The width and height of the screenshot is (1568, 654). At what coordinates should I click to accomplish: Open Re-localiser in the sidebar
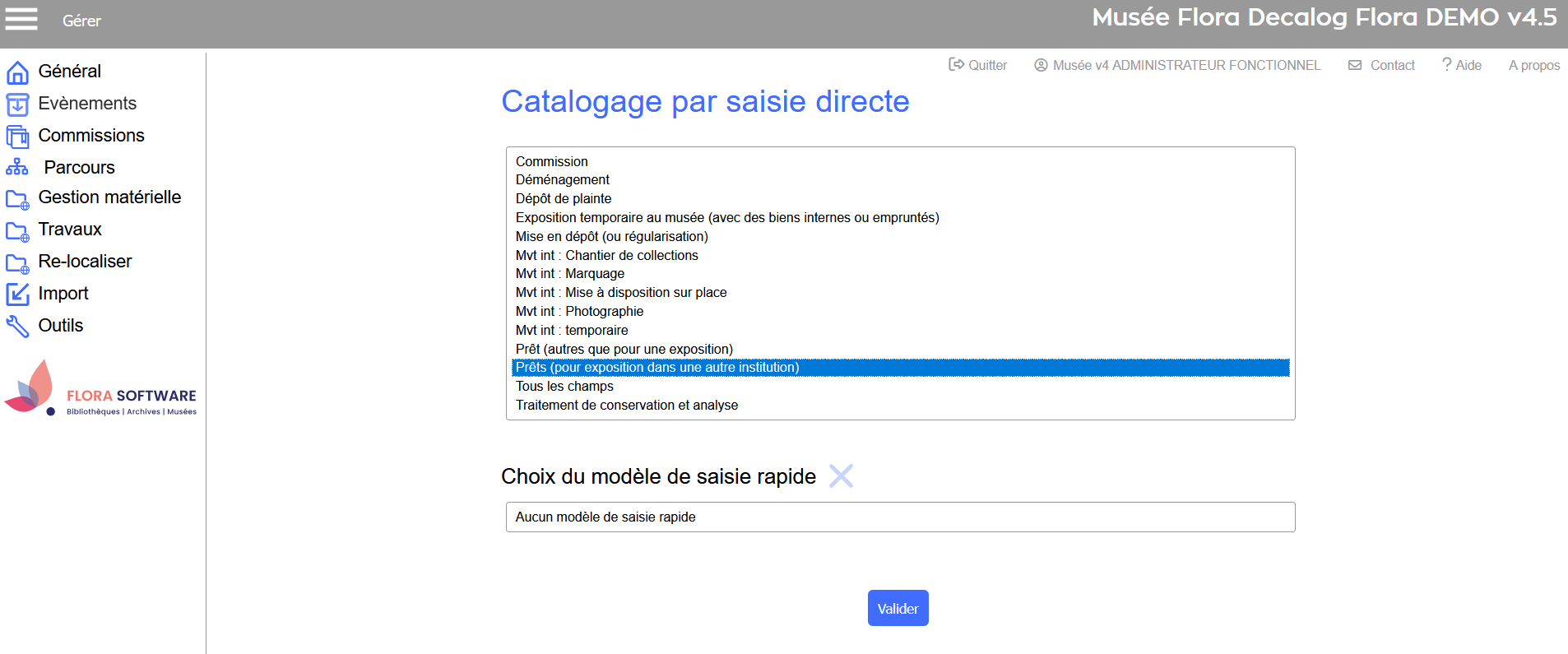tap(85, 262)
